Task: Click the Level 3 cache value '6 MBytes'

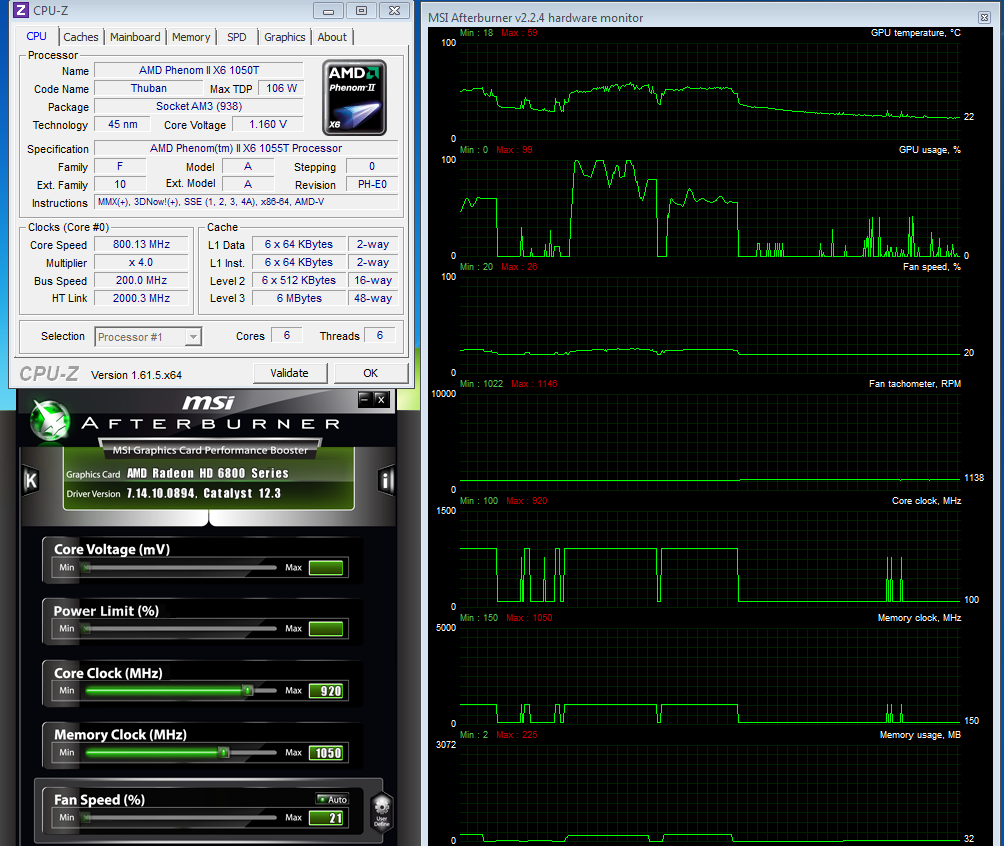Action: coord(299,298)
